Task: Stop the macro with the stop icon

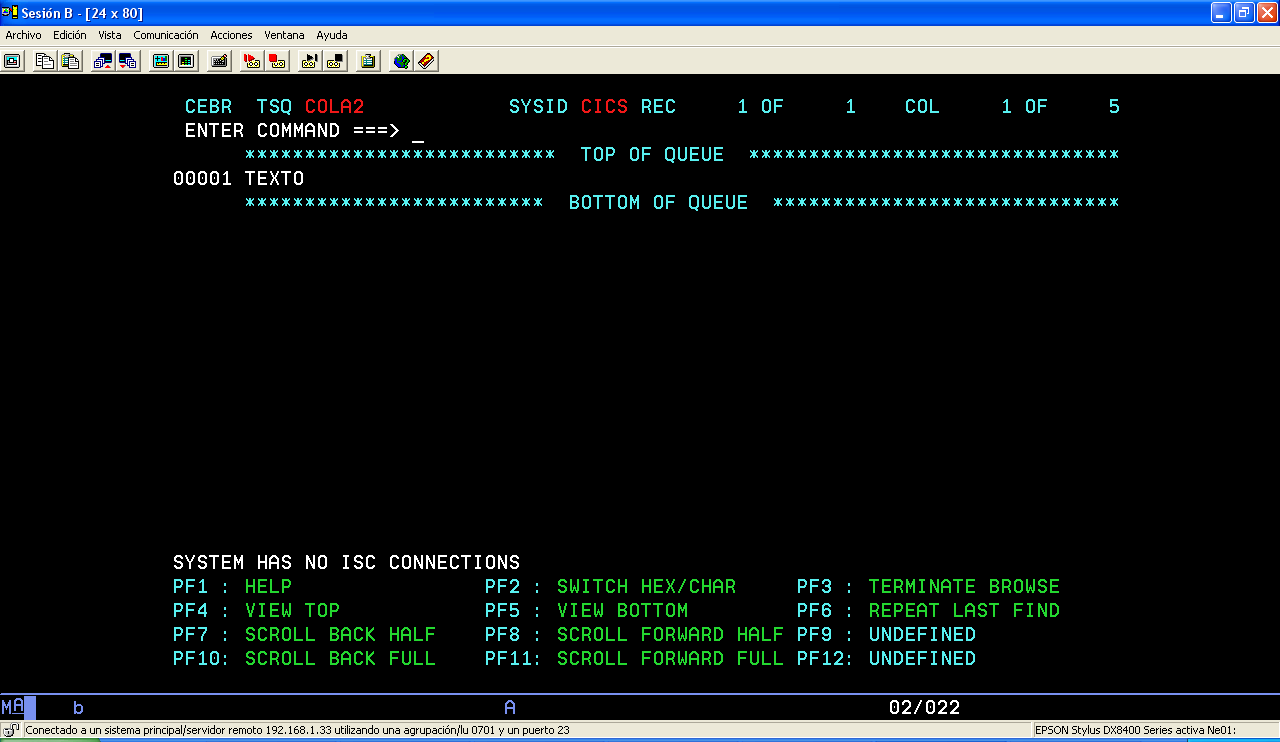Action: click(x=334, y=61)
